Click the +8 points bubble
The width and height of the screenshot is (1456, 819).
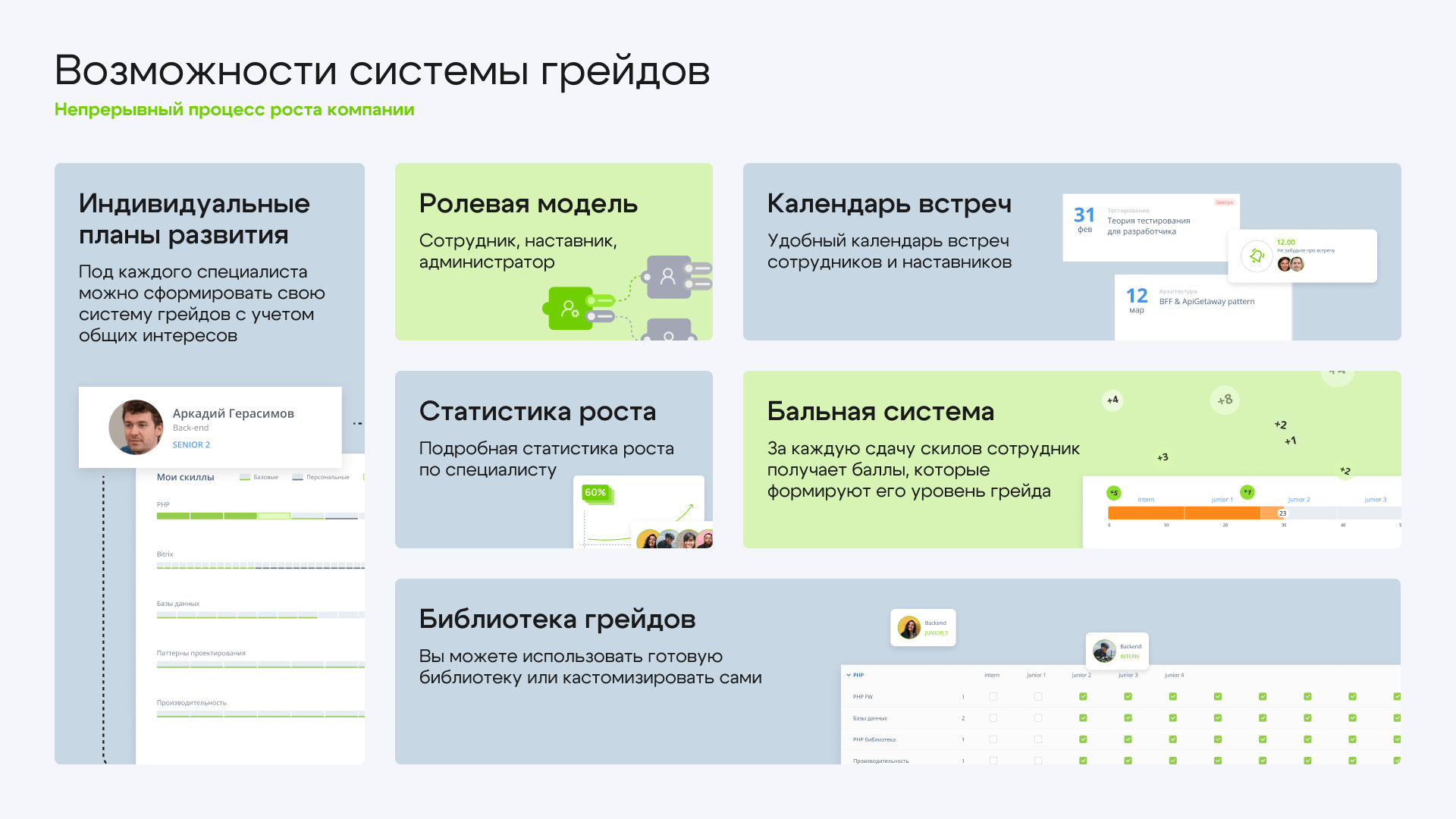(1225, 400)
